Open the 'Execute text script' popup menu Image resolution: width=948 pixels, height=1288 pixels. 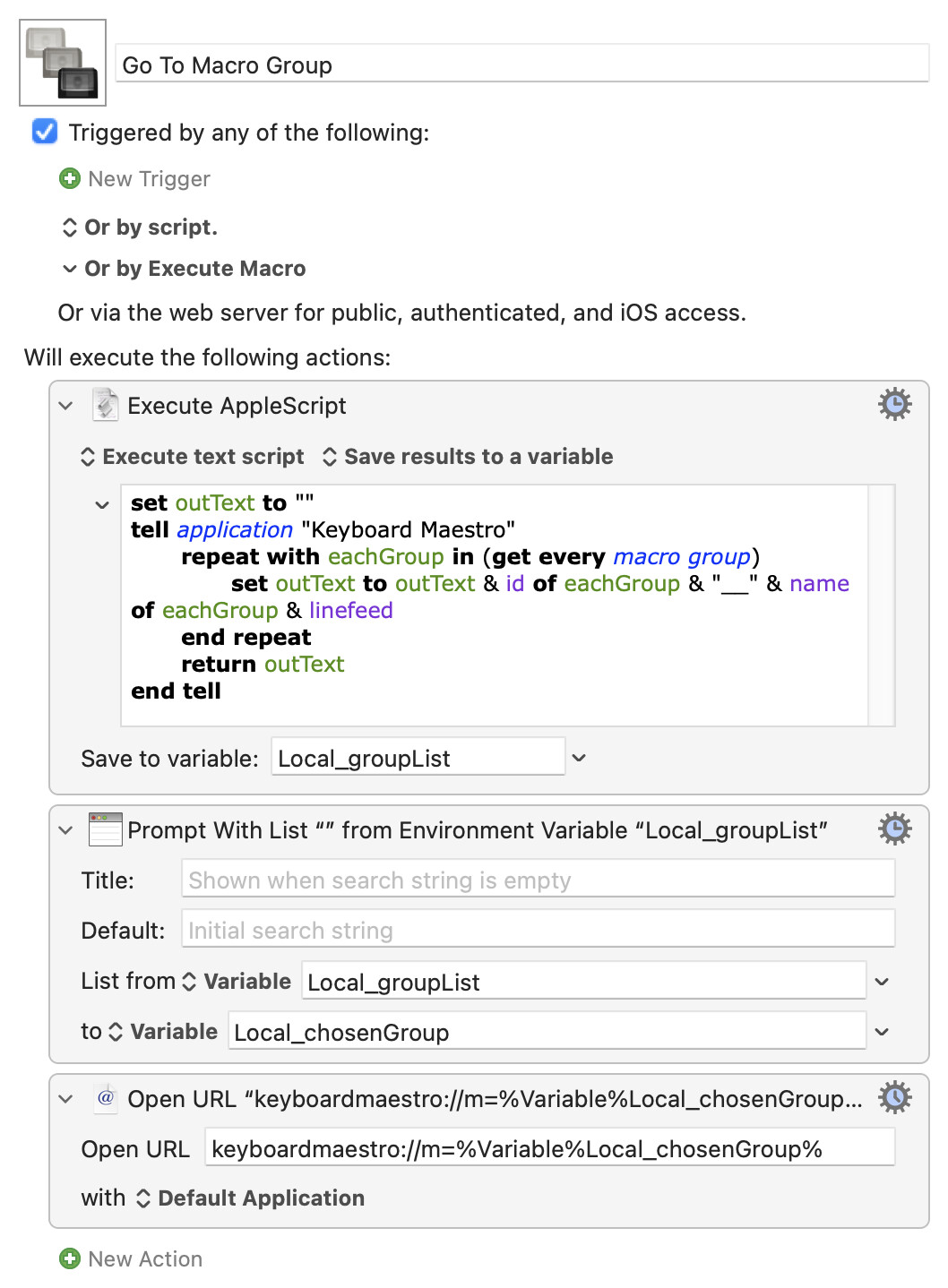tap(193, 457)
